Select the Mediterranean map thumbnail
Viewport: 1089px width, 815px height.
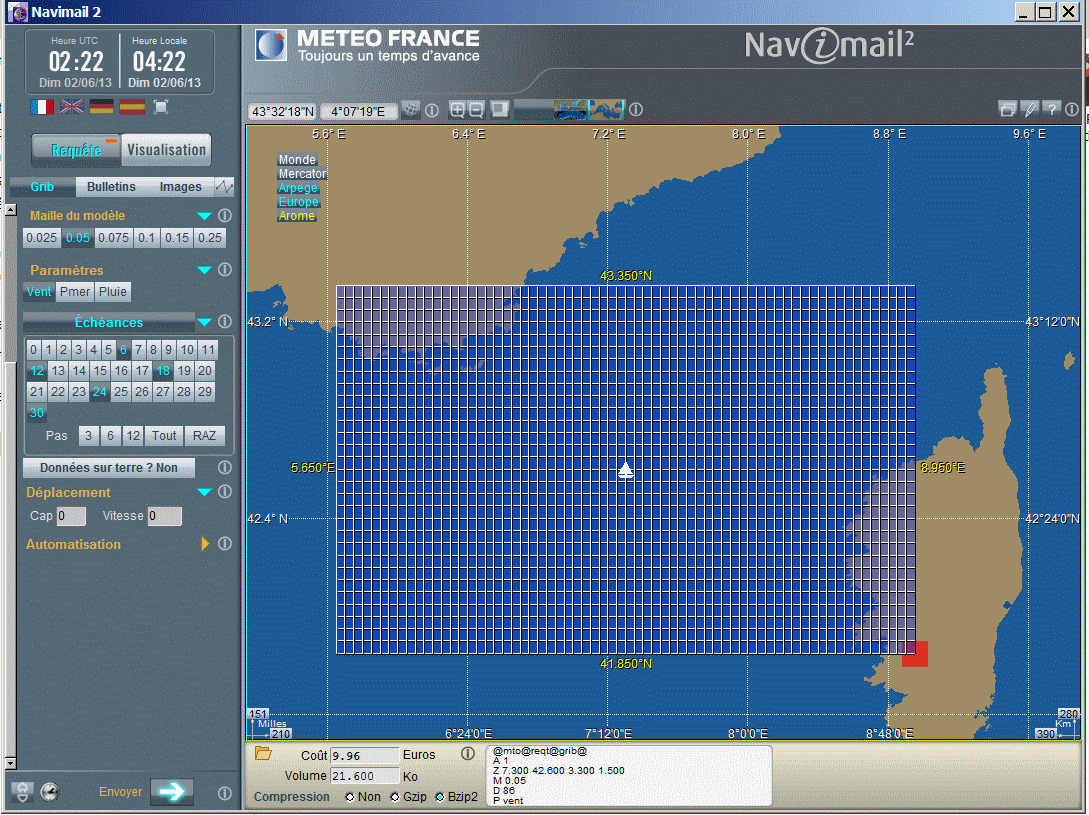(606, 110)
